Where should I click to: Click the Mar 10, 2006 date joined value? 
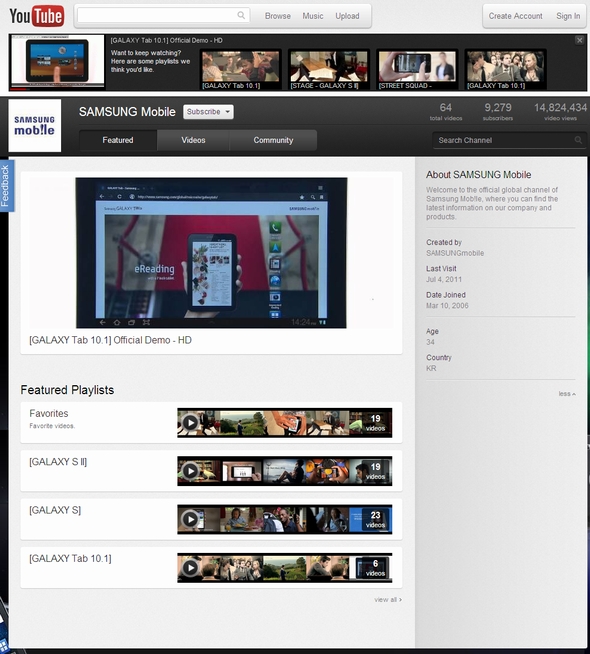[447, 306]
